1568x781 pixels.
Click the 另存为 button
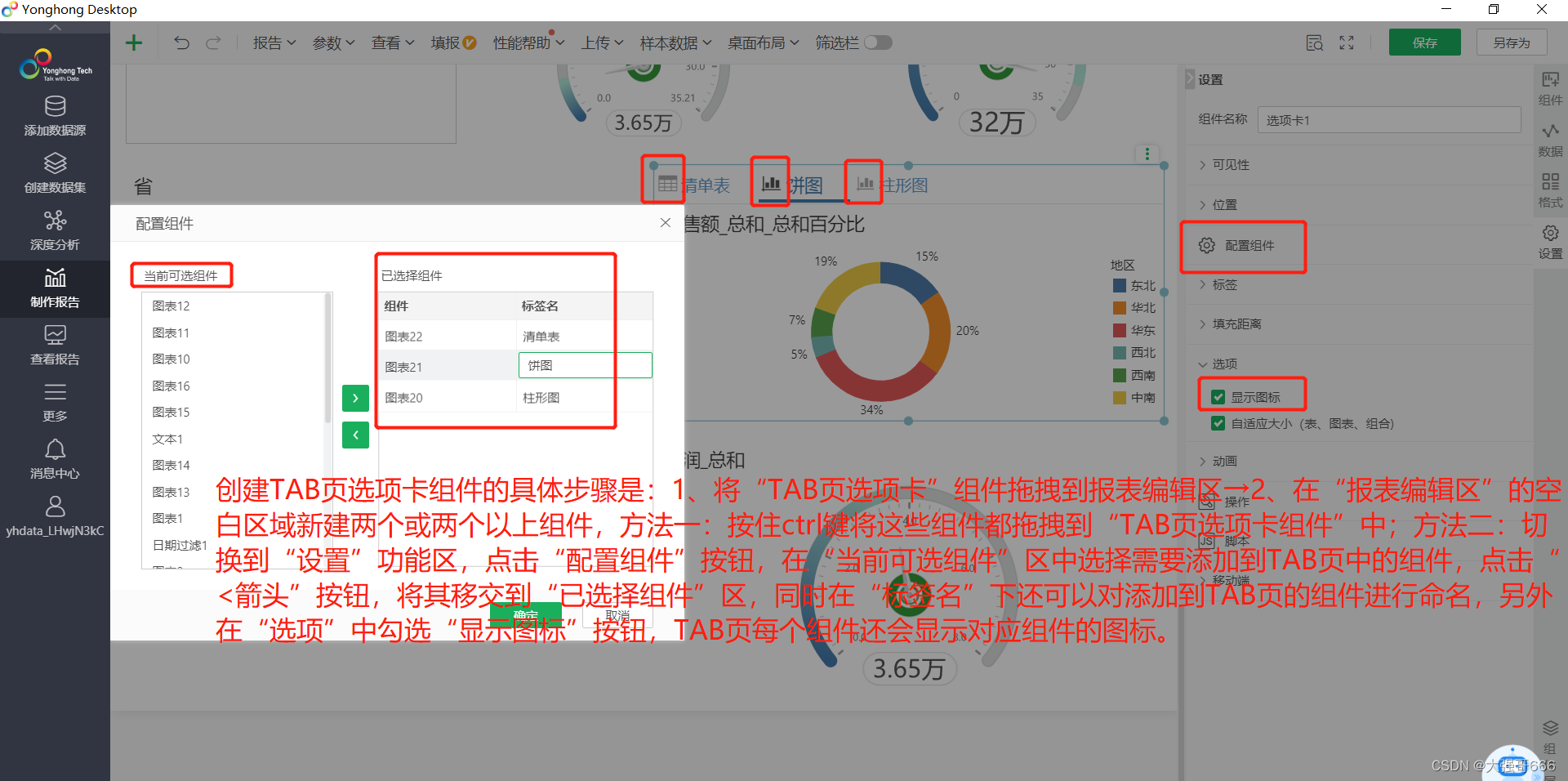click(1512, 42)
